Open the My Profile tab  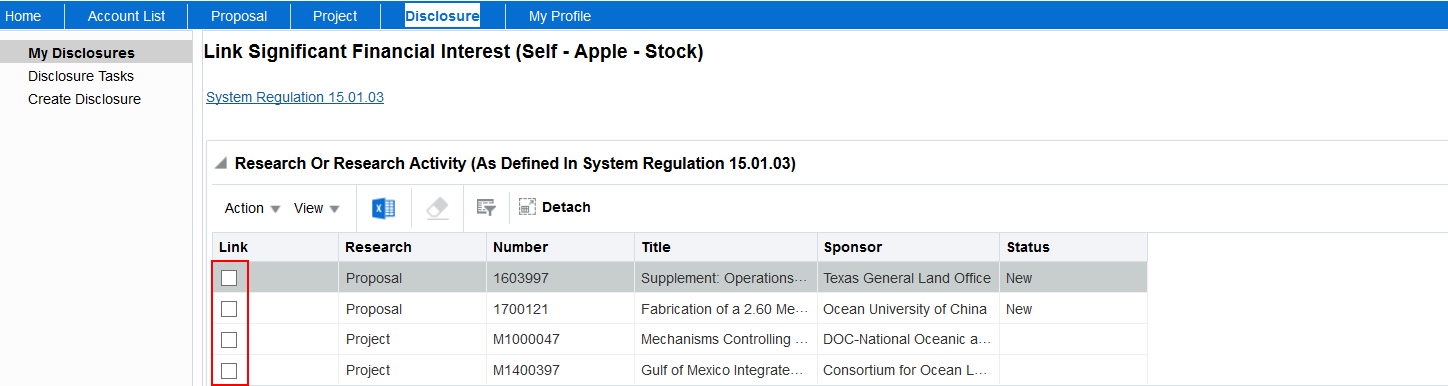(560, 16)
